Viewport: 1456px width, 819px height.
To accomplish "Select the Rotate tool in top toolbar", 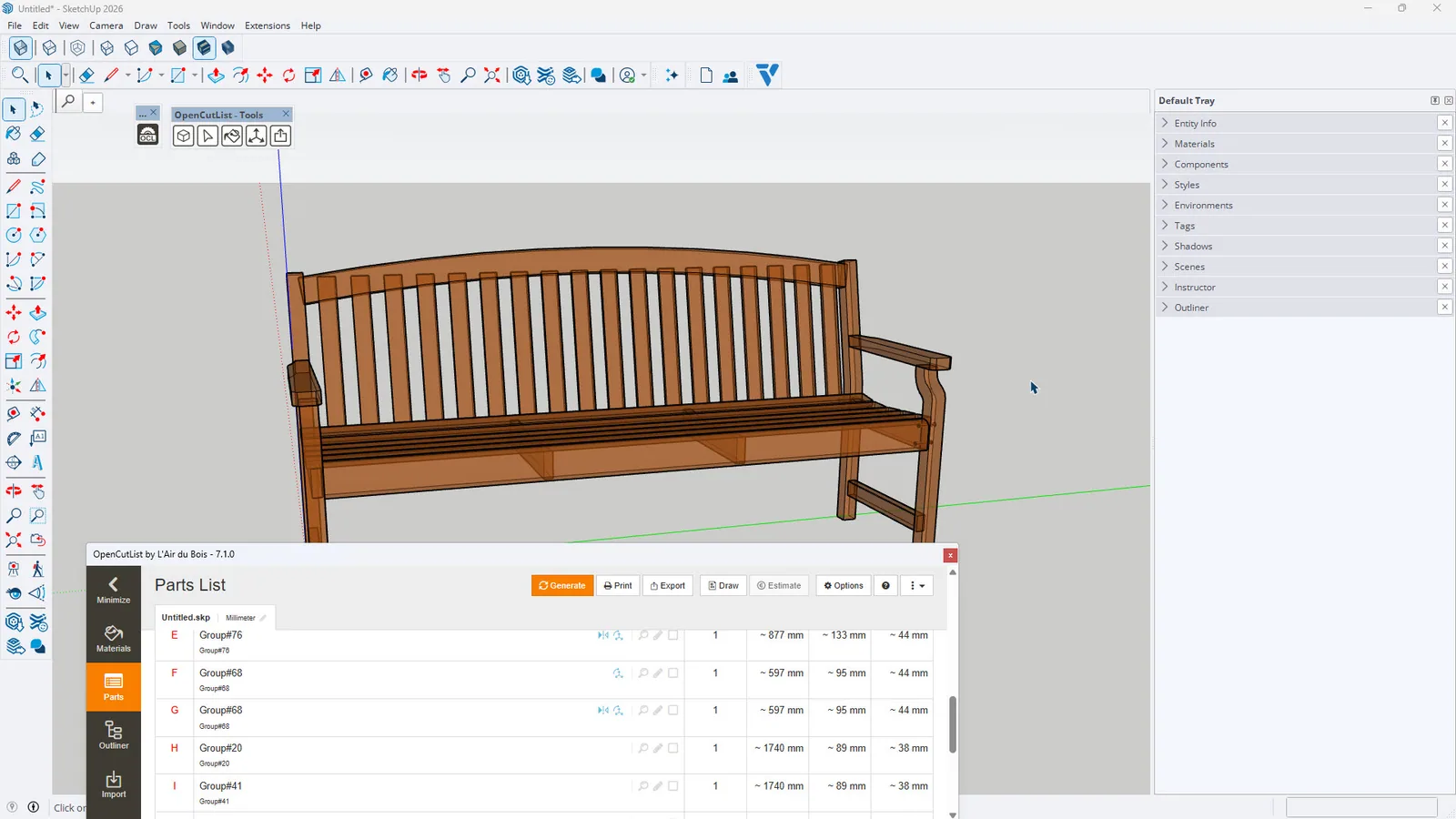I will [288, 76].
